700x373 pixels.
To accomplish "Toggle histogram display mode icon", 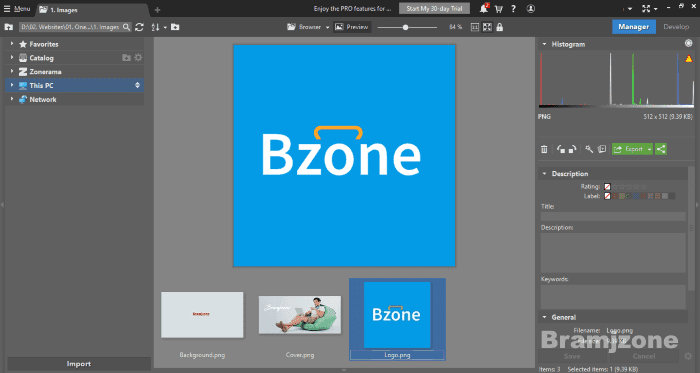I will point(688,43).
